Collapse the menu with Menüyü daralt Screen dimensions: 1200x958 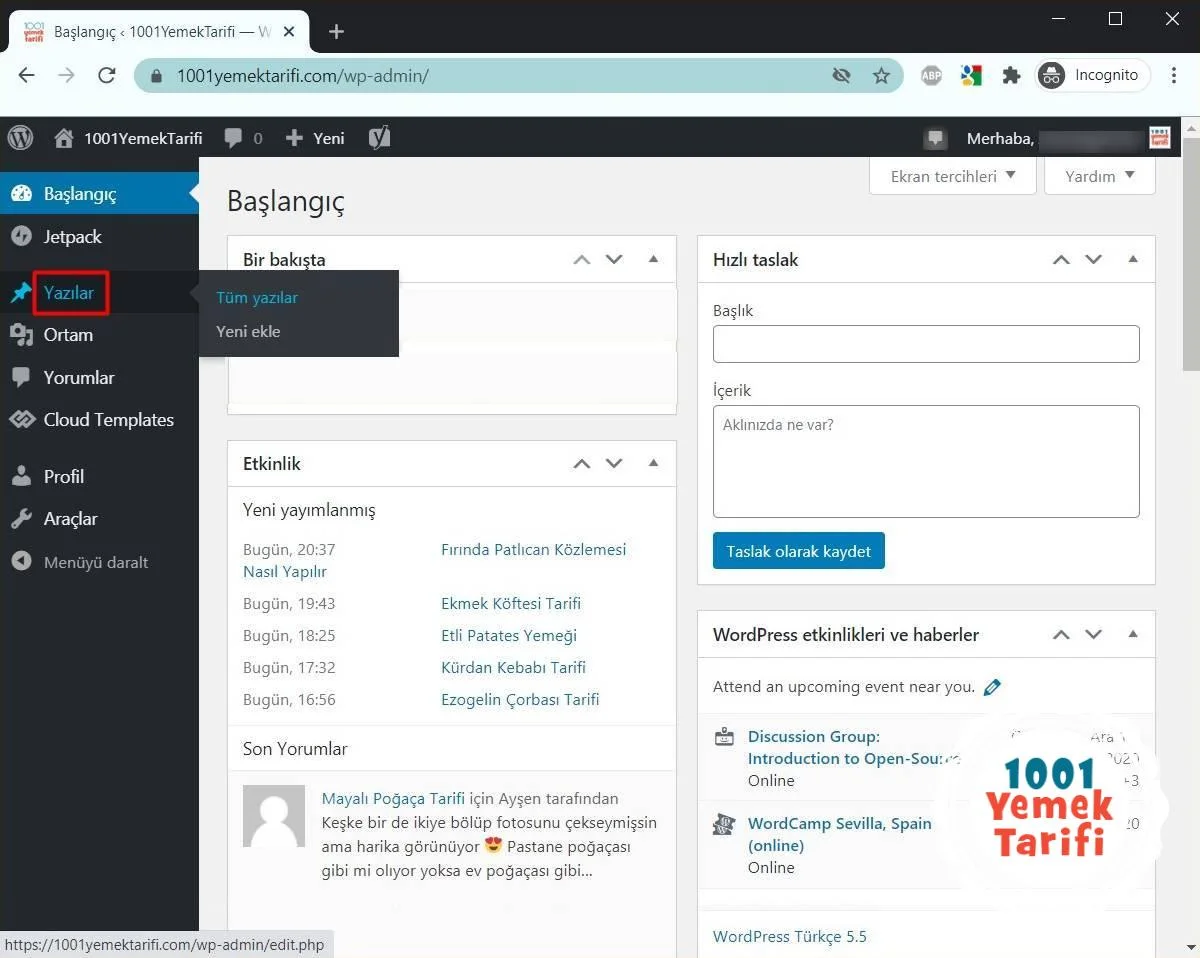click(79, 562)
